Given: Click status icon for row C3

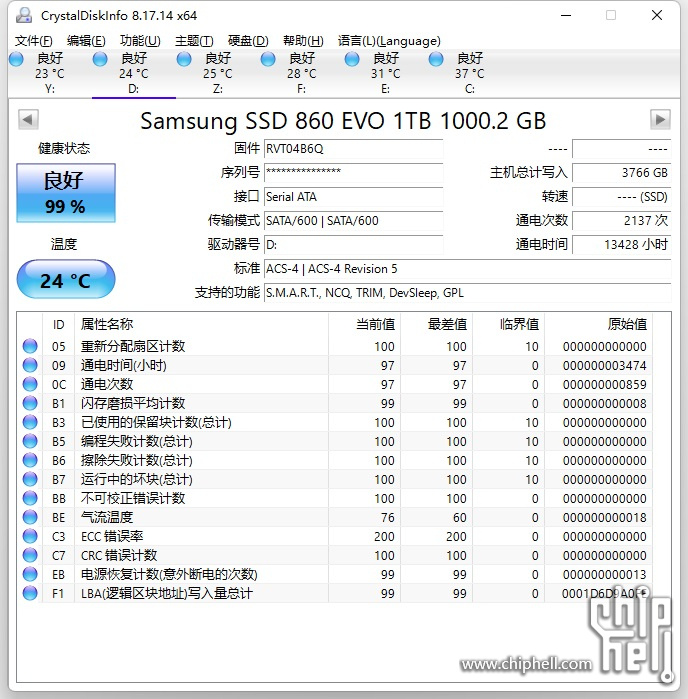Looking at the screenshot, I should click(x=30, y=536).
